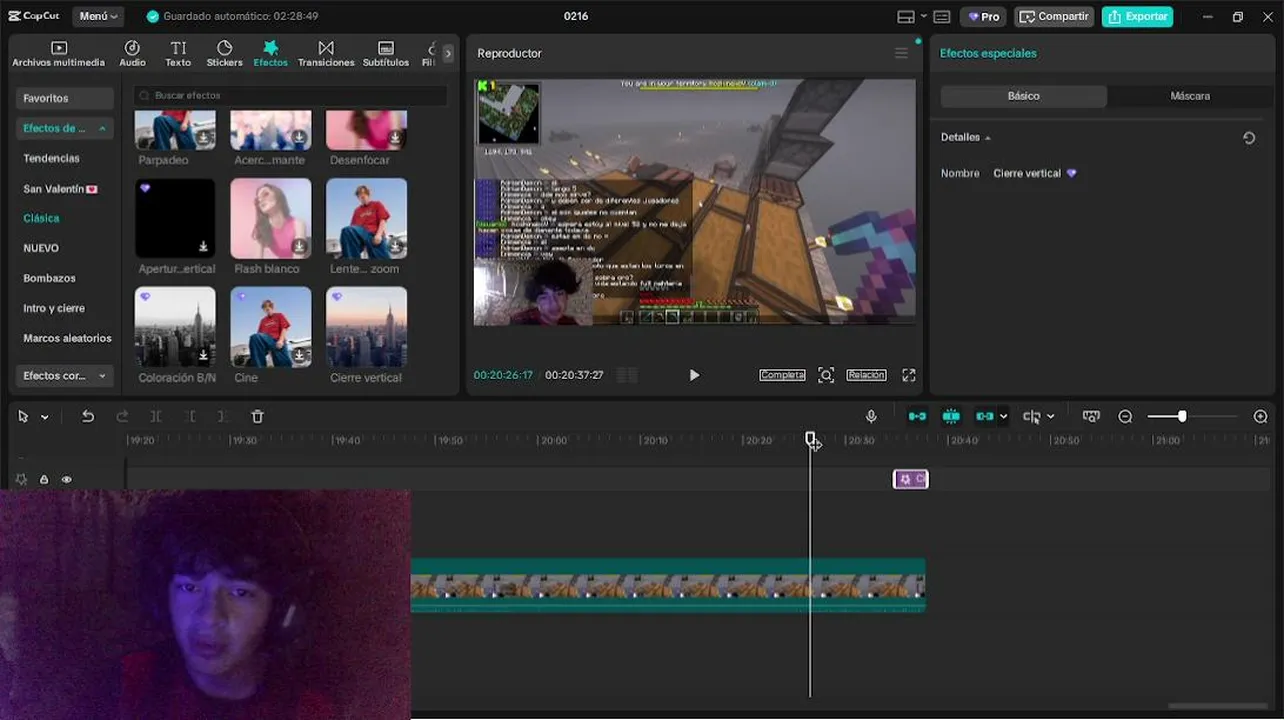This screenshot has height=720, width=1284.
Task: Toggle clip linkage
Action: [985, 416]
